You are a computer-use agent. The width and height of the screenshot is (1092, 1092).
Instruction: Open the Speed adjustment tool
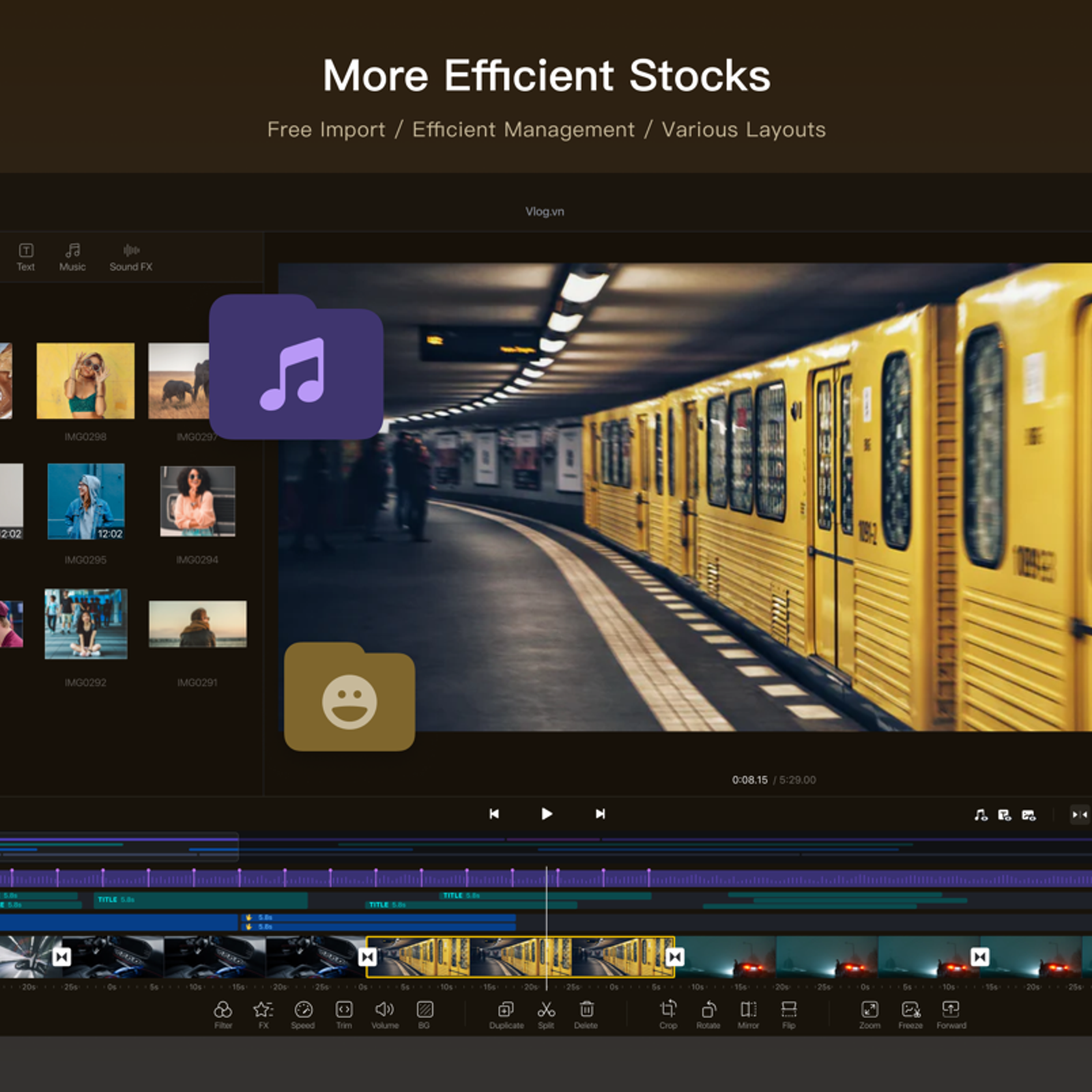point(303,1014)
